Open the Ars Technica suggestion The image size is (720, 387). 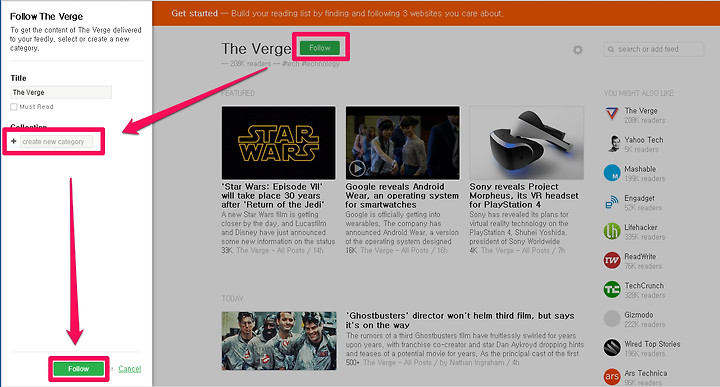click(x=646, y=373)
